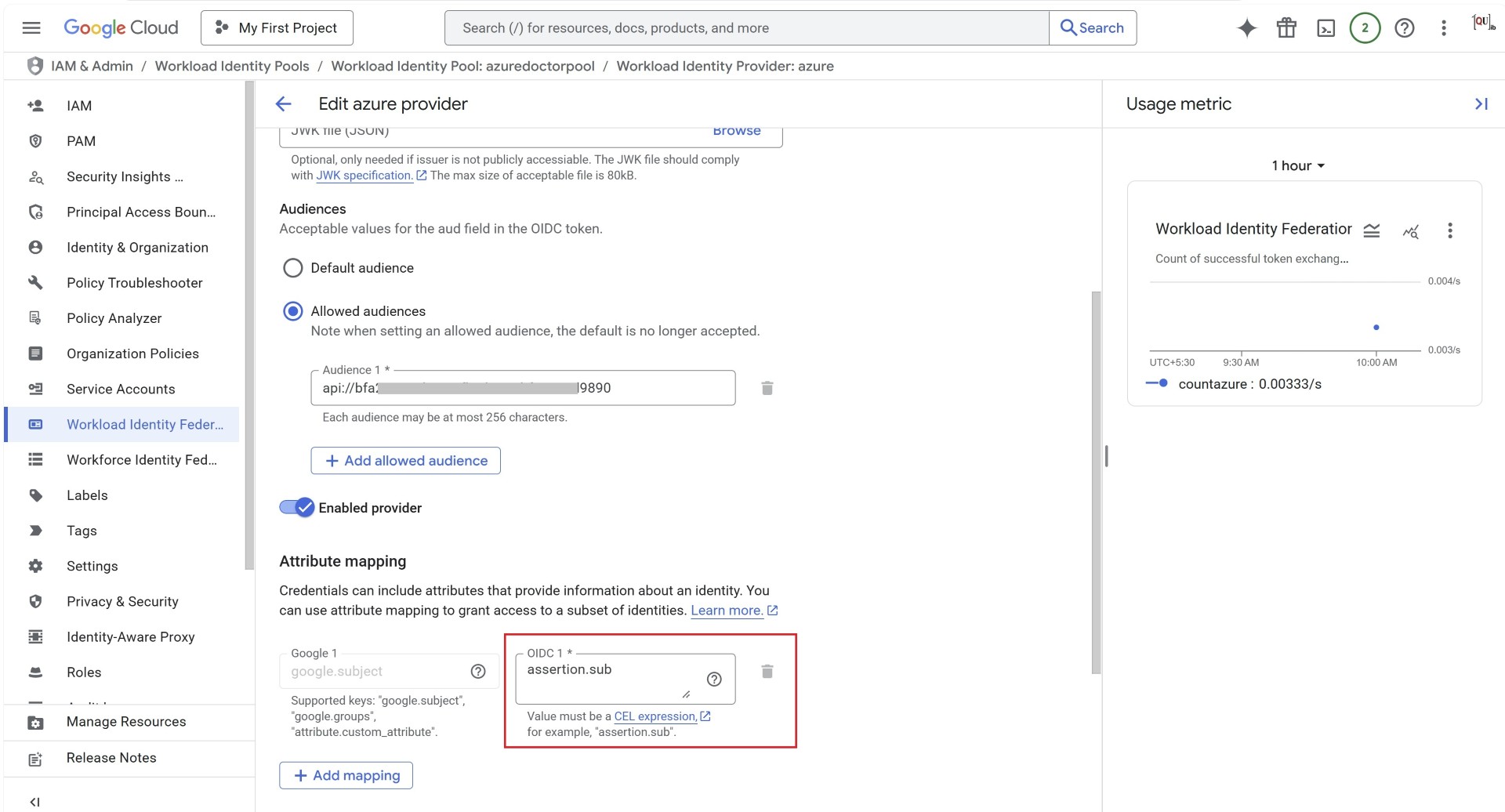The width and height of the screenshot is (1505, 812).
Task: Show help for OIDC 1 assertion field
Action: pyautogui.click(x=714, y=679)
